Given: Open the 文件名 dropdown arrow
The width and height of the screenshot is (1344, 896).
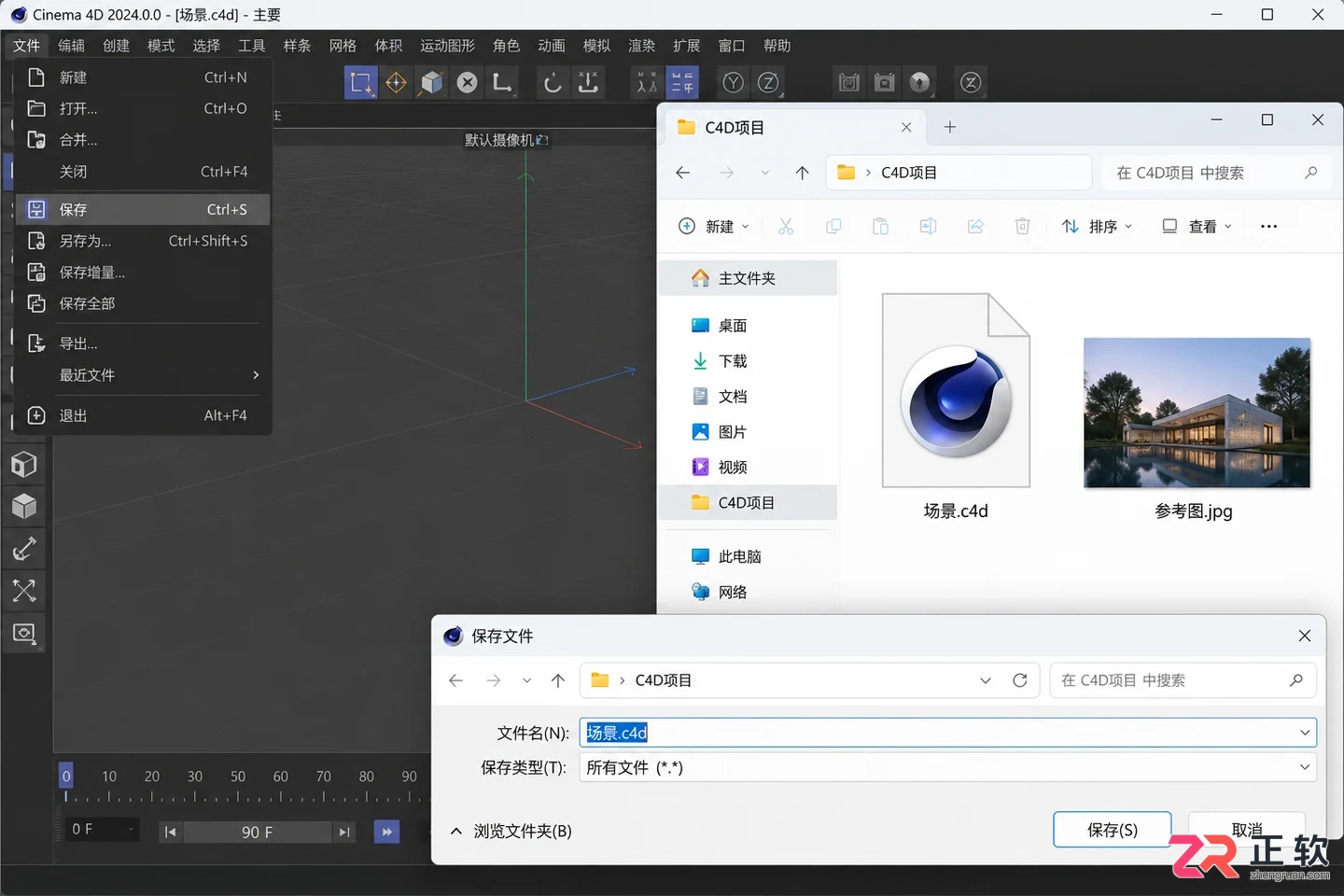Looking at the screenshot, I should pos(1304,733).
